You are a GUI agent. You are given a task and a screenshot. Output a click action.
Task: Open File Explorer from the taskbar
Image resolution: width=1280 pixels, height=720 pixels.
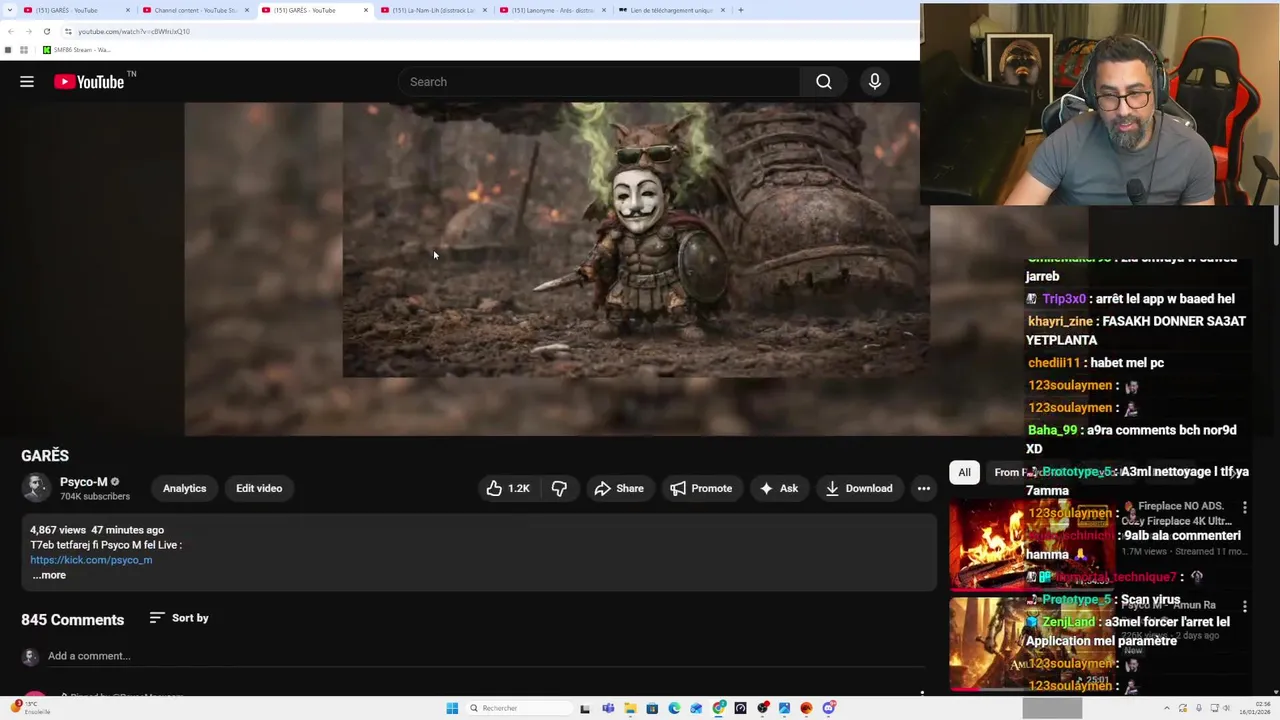click(630, 708)
